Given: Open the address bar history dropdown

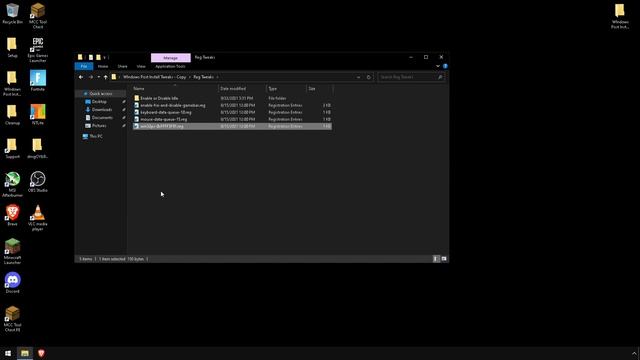Looking at the screenshot, I should click(358, 77).
